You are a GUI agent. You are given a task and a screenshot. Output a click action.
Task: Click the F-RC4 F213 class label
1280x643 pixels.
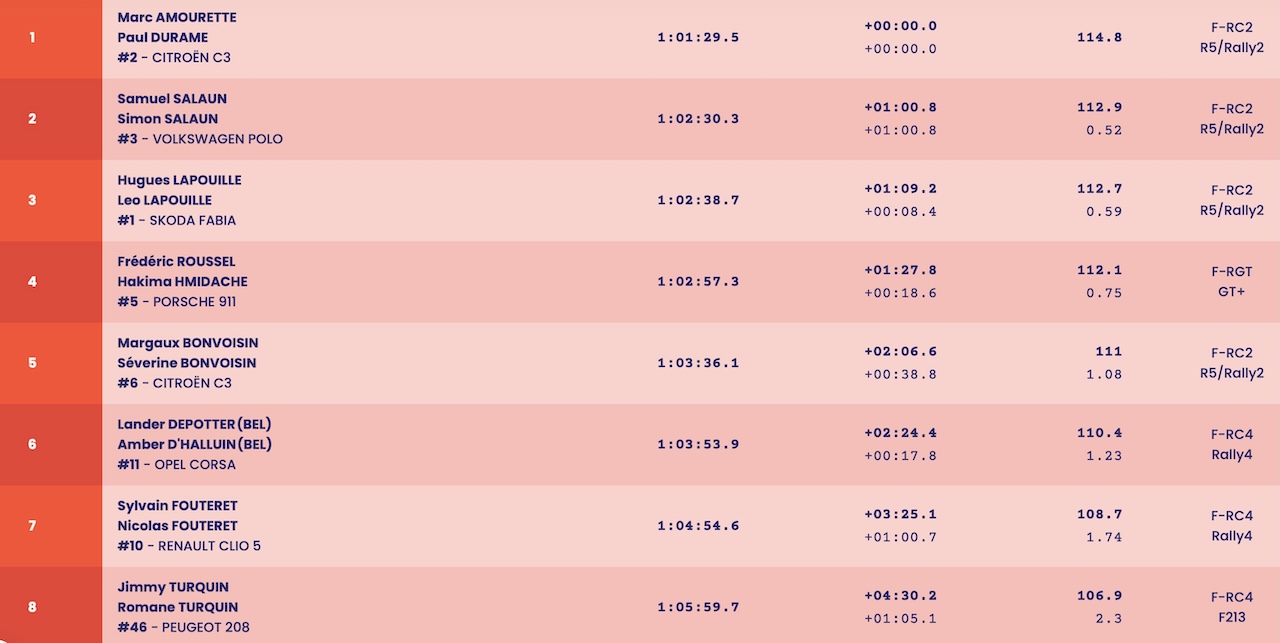point(1231,607)
